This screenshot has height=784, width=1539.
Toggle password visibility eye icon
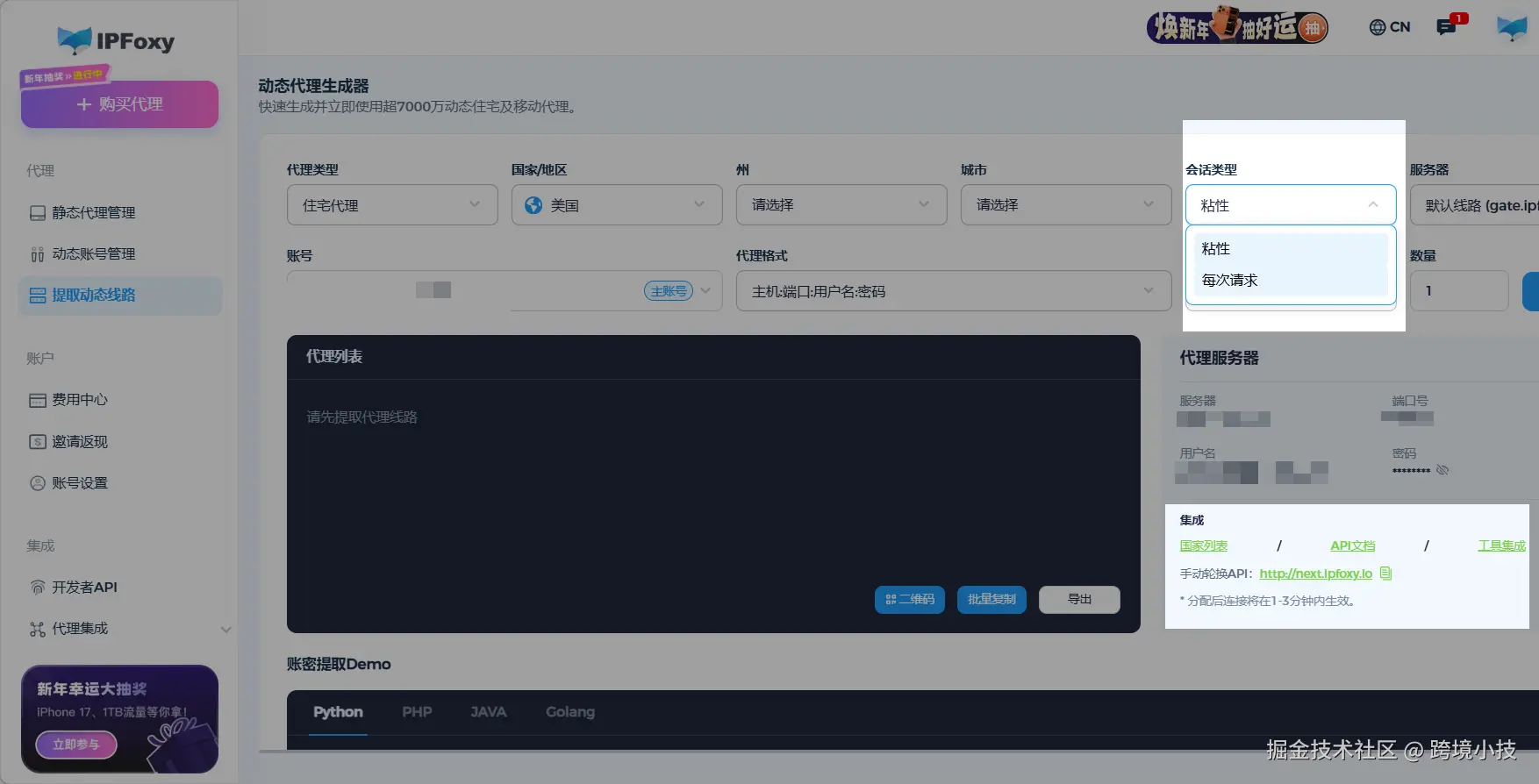(x=1442, y=470)
